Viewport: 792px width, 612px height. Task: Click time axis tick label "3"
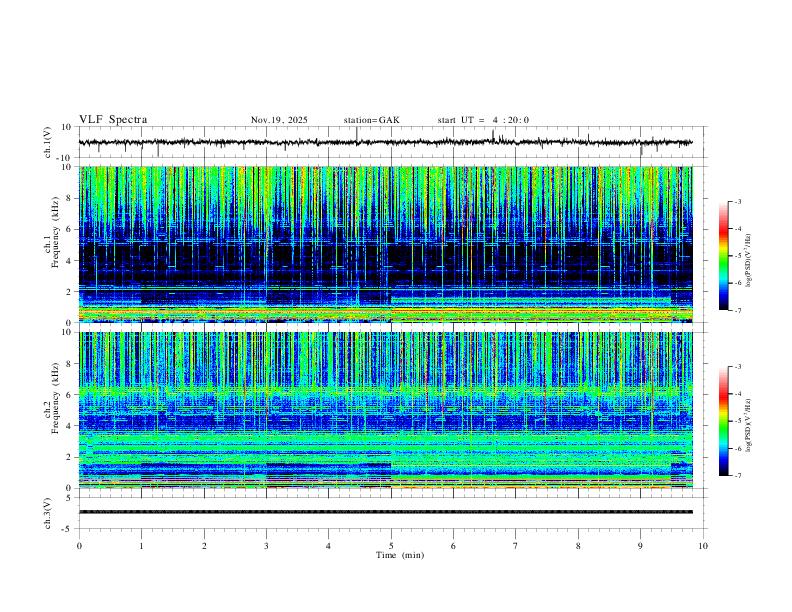click(266, 546)
